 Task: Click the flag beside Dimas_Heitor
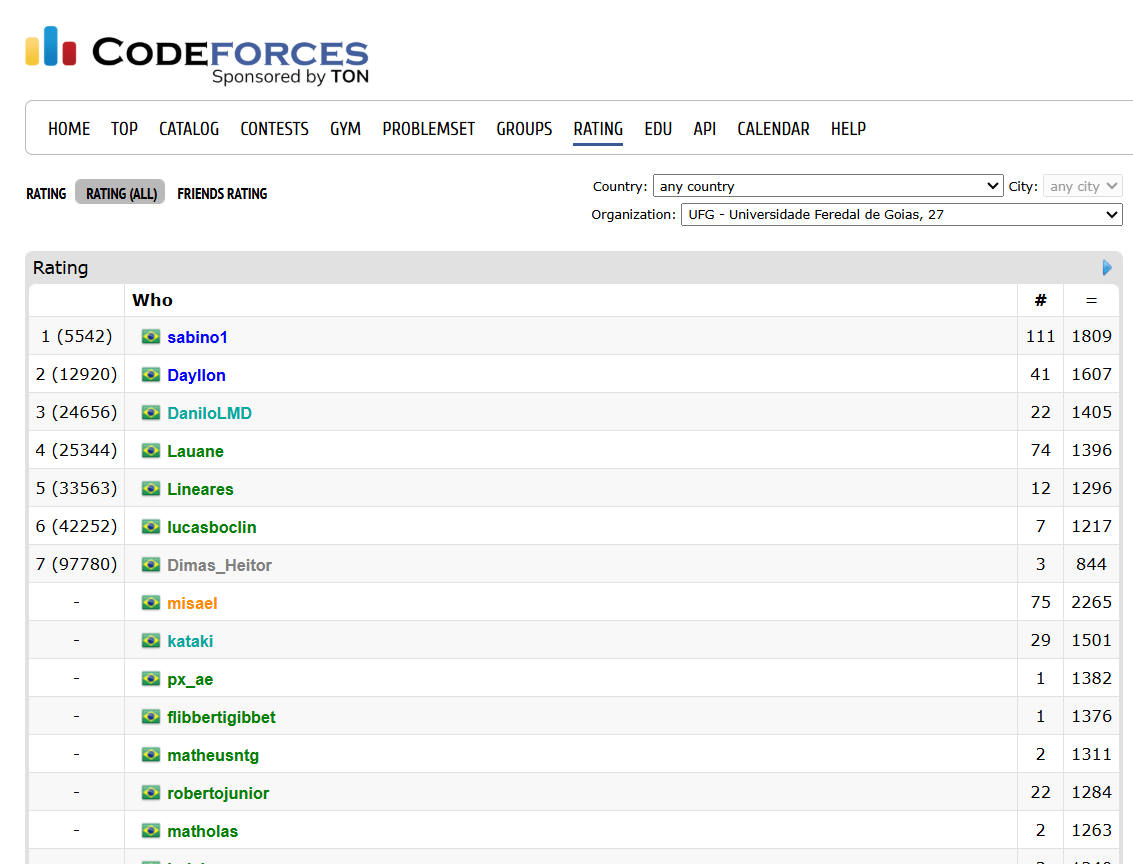[x=151, y=565]
